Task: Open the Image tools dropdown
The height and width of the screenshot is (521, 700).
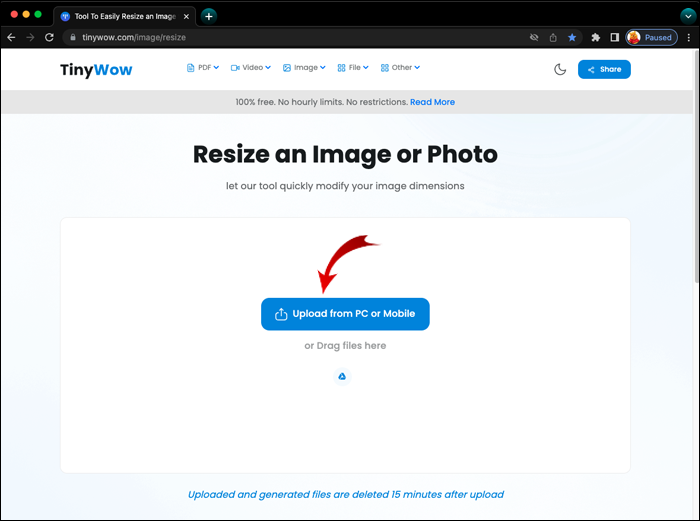Action: (304, 67)
